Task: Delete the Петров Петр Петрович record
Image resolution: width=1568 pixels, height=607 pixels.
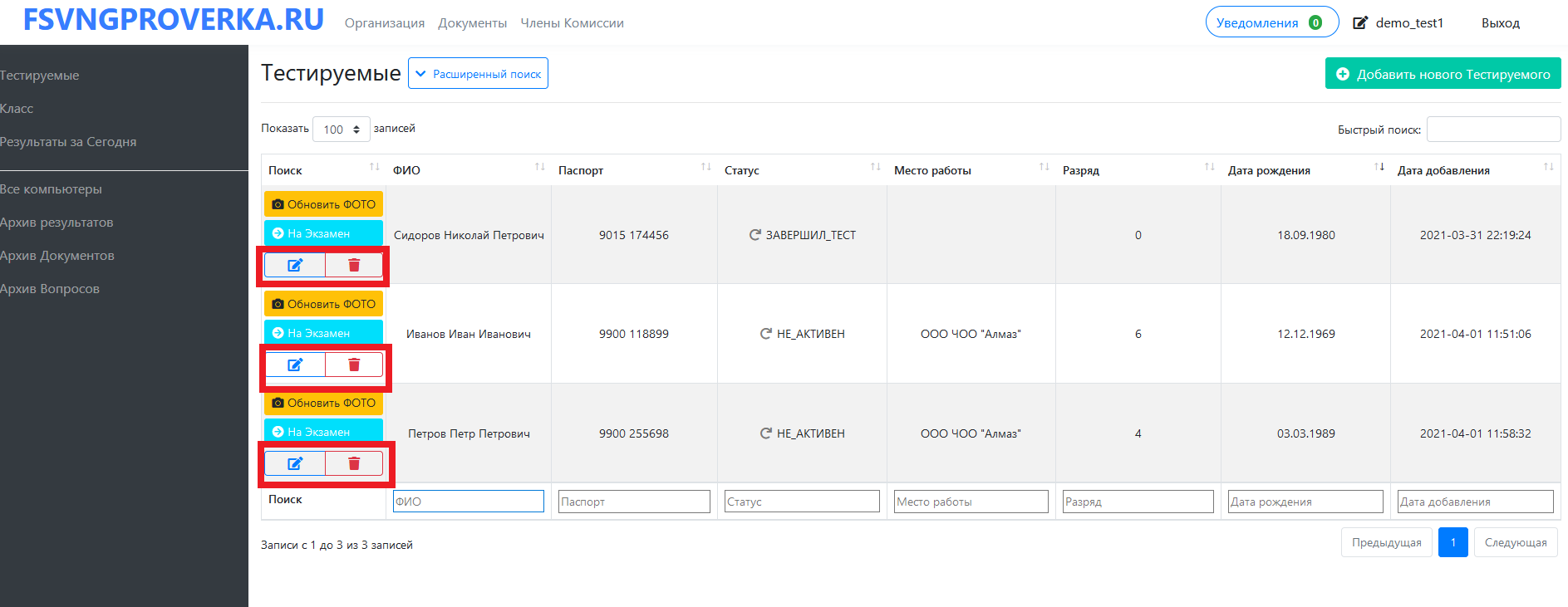Action: 354,463
